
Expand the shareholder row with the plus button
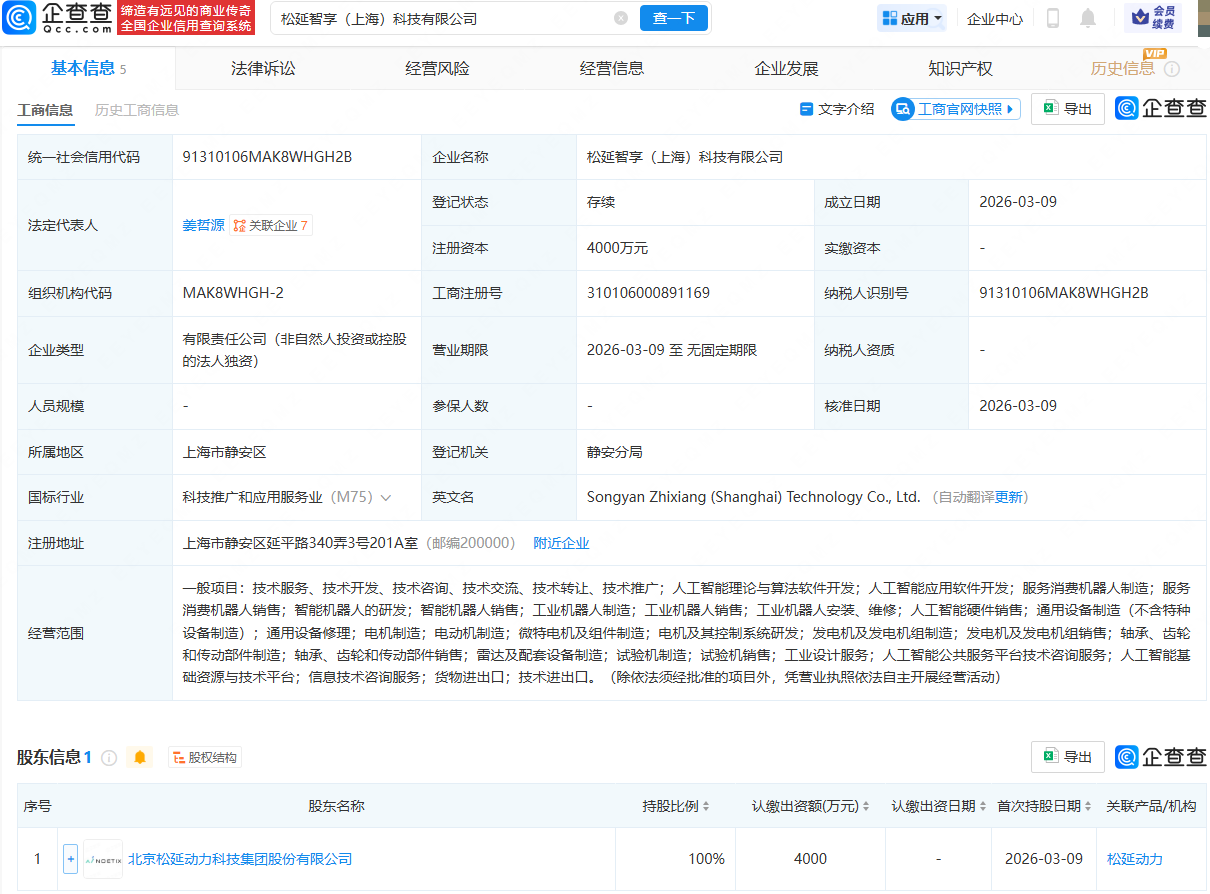pos(70,858)
